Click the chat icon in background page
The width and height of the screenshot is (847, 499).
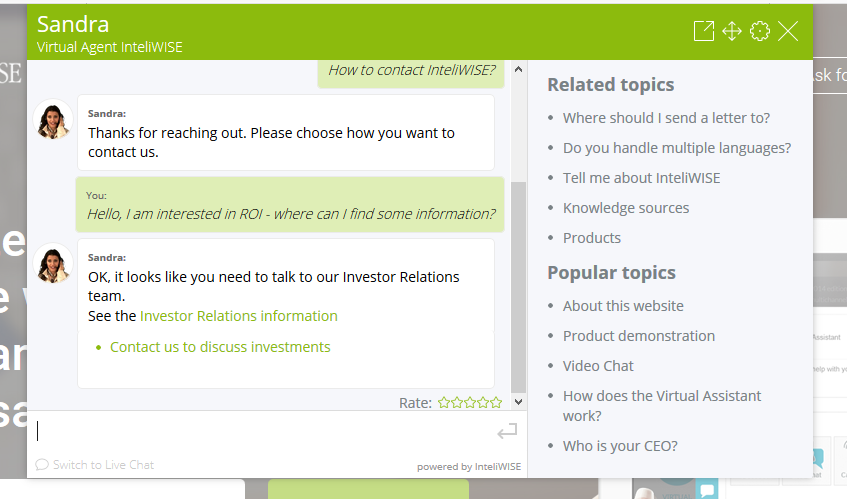[x=707, y=489]
